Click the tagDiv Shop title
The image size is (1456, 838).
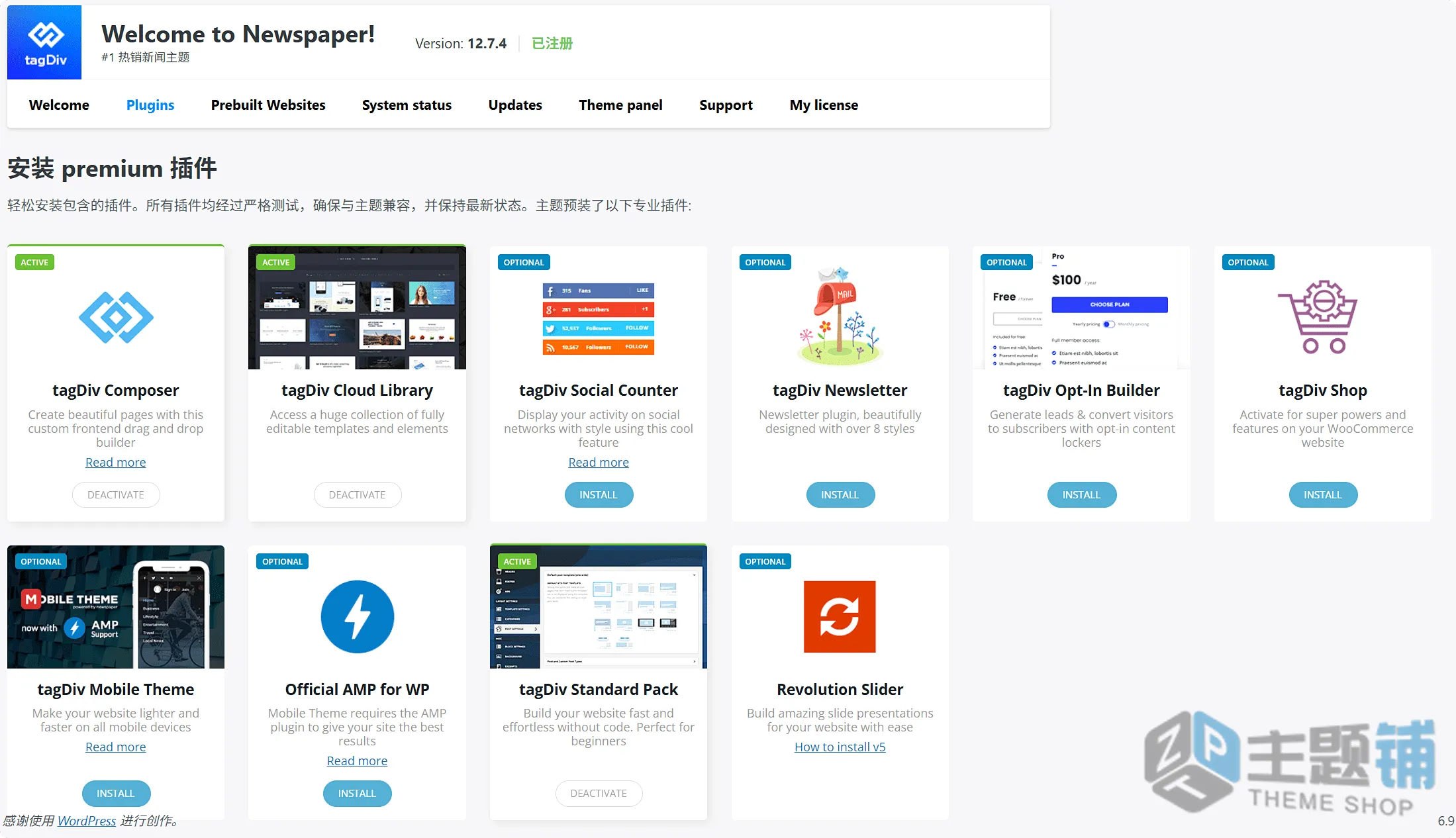click(1322, 390)
